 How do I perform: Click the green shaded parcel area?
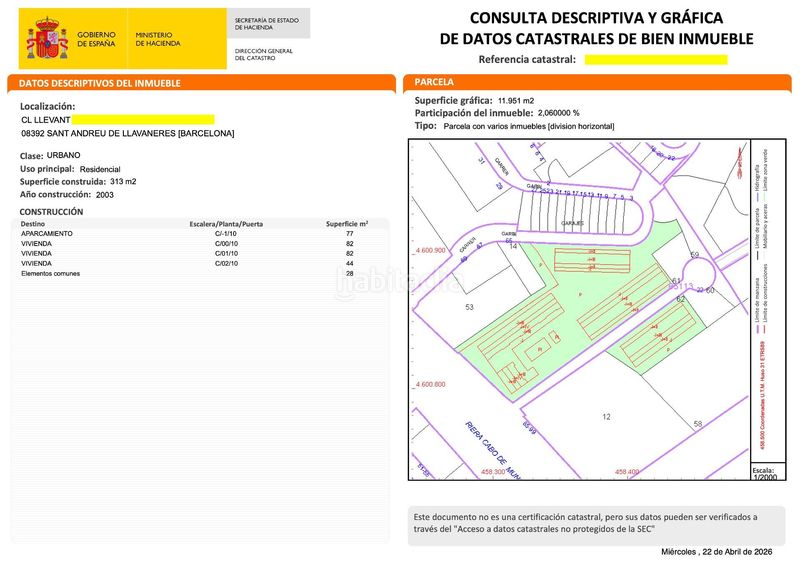[560, 330]
